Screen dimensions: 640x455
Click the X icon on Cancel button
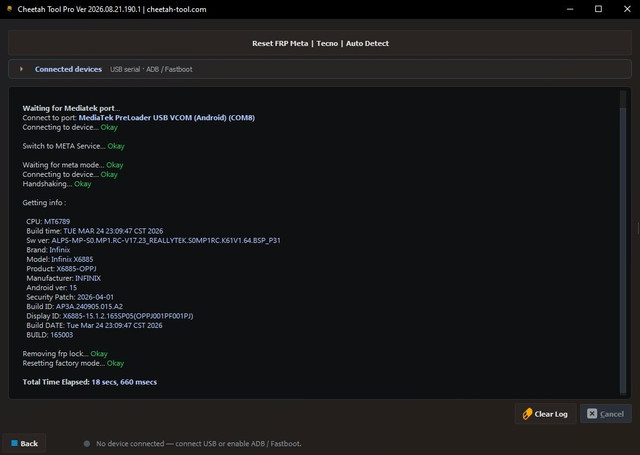[592, 414]
